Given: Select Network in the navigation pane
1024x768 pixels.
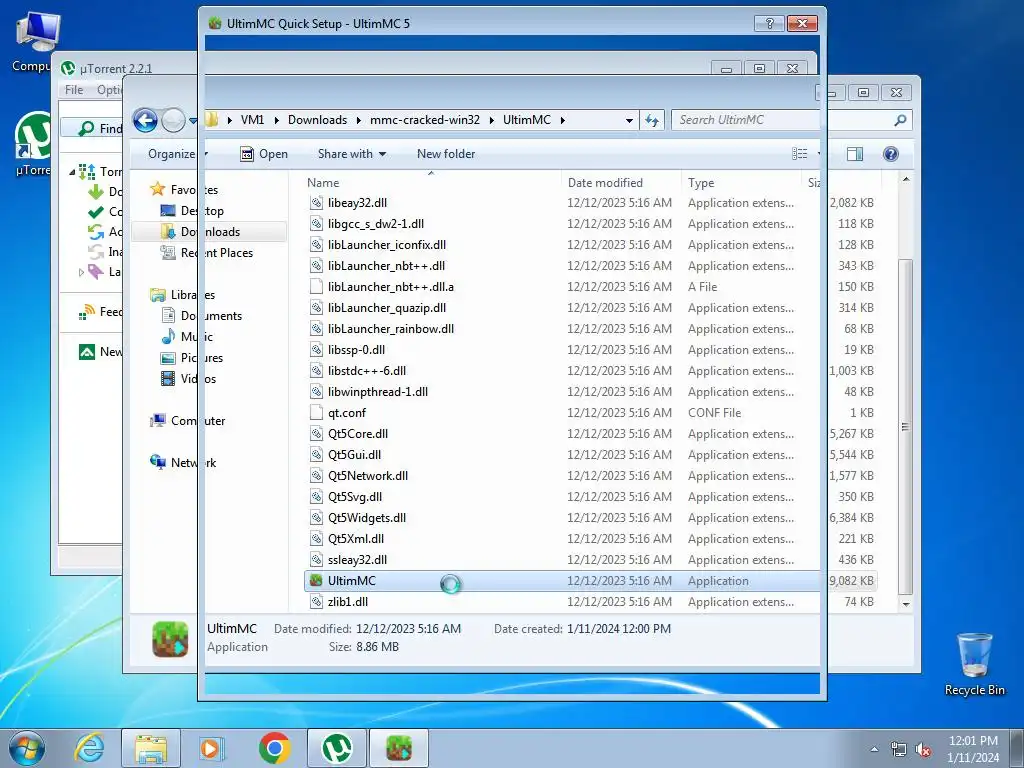Looking at the screenshot, I should point(193,463).
